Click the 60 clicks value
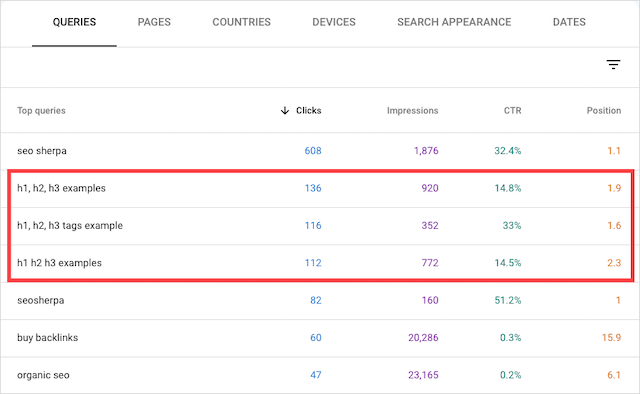 click(x=316, y=338)
